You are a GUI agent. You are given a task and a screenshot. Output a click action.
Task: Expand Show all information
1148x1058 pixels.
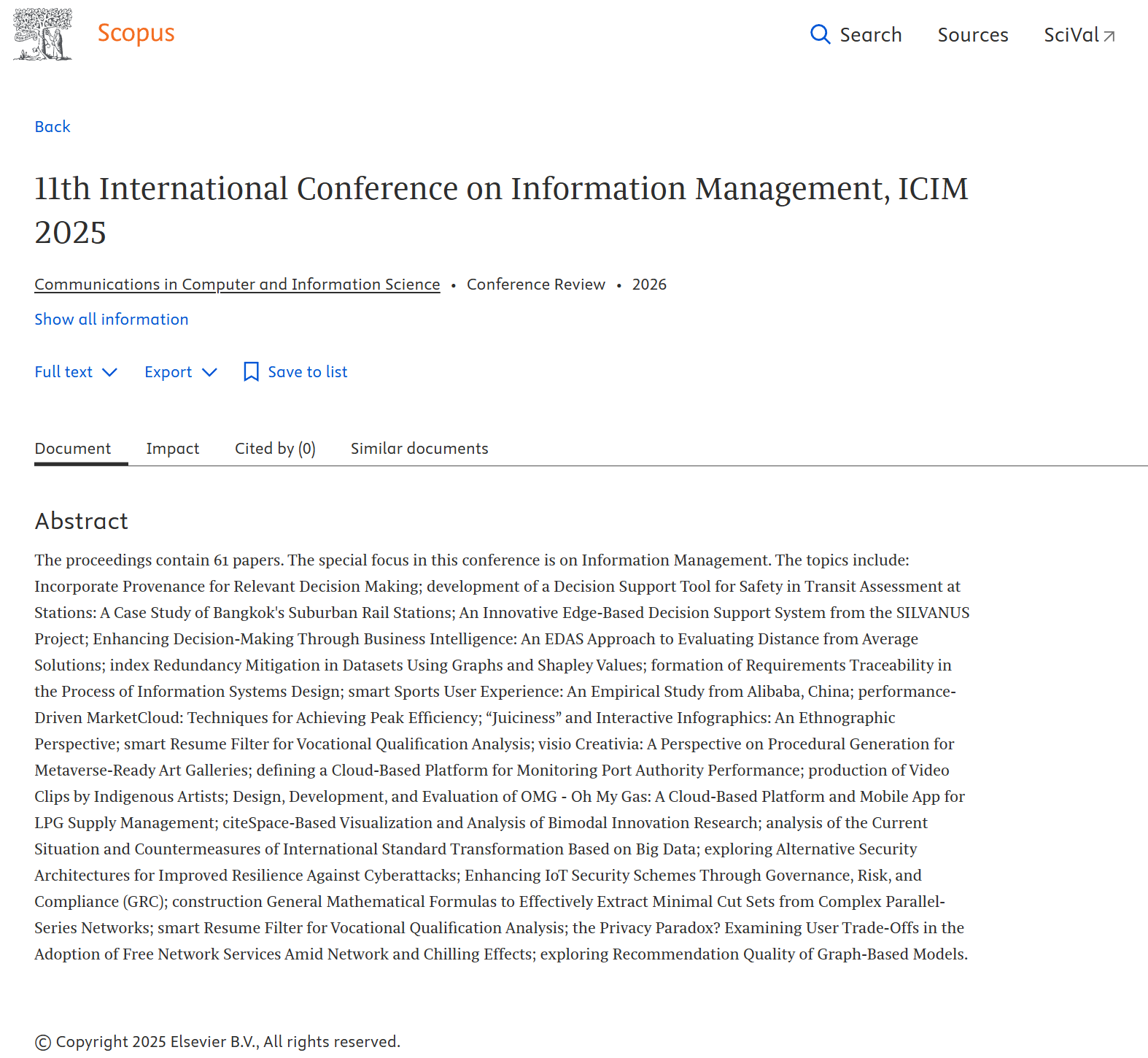(111, 320)
